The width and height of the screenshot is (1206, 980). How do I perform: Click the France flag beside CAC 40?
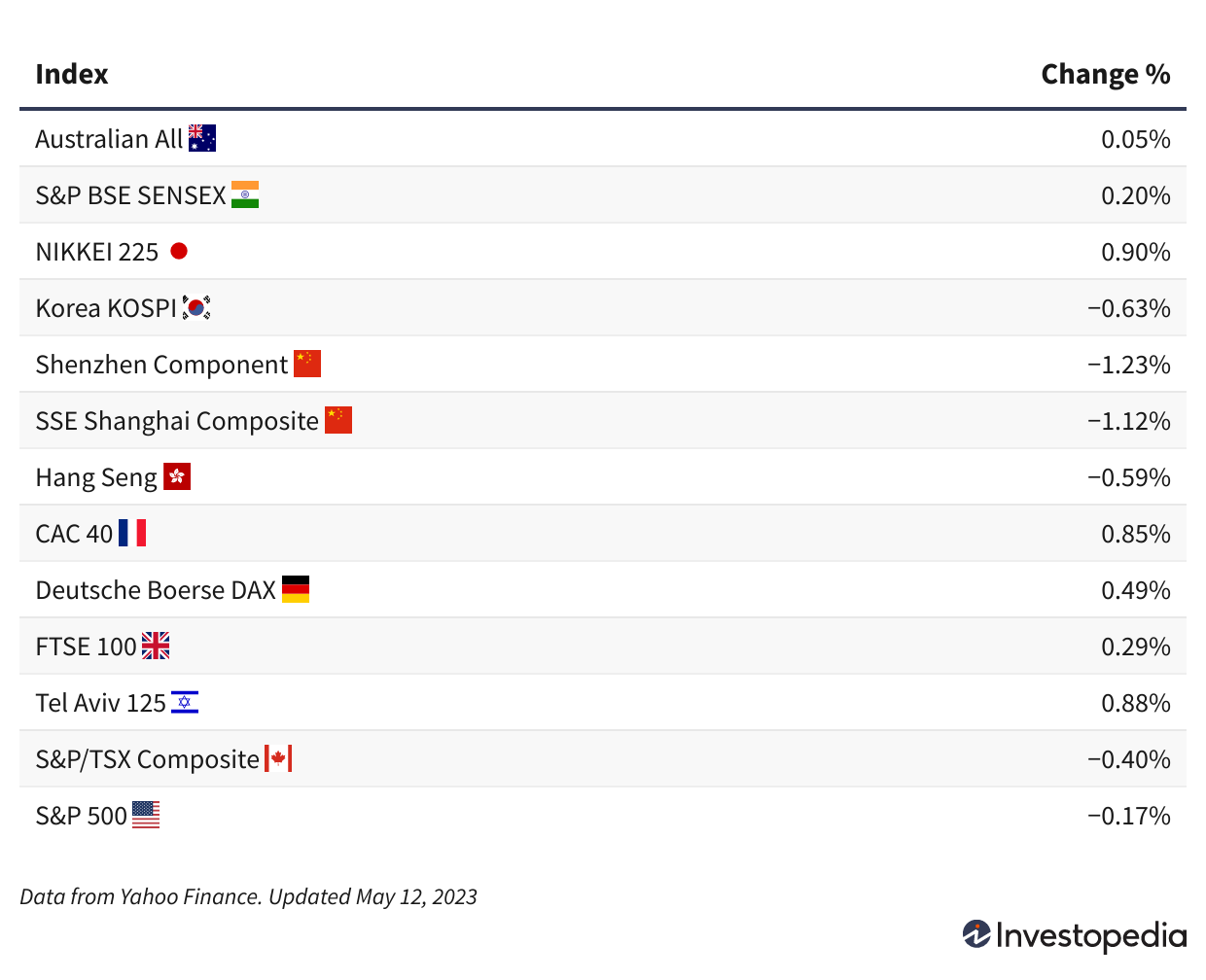tap(132, 534)
